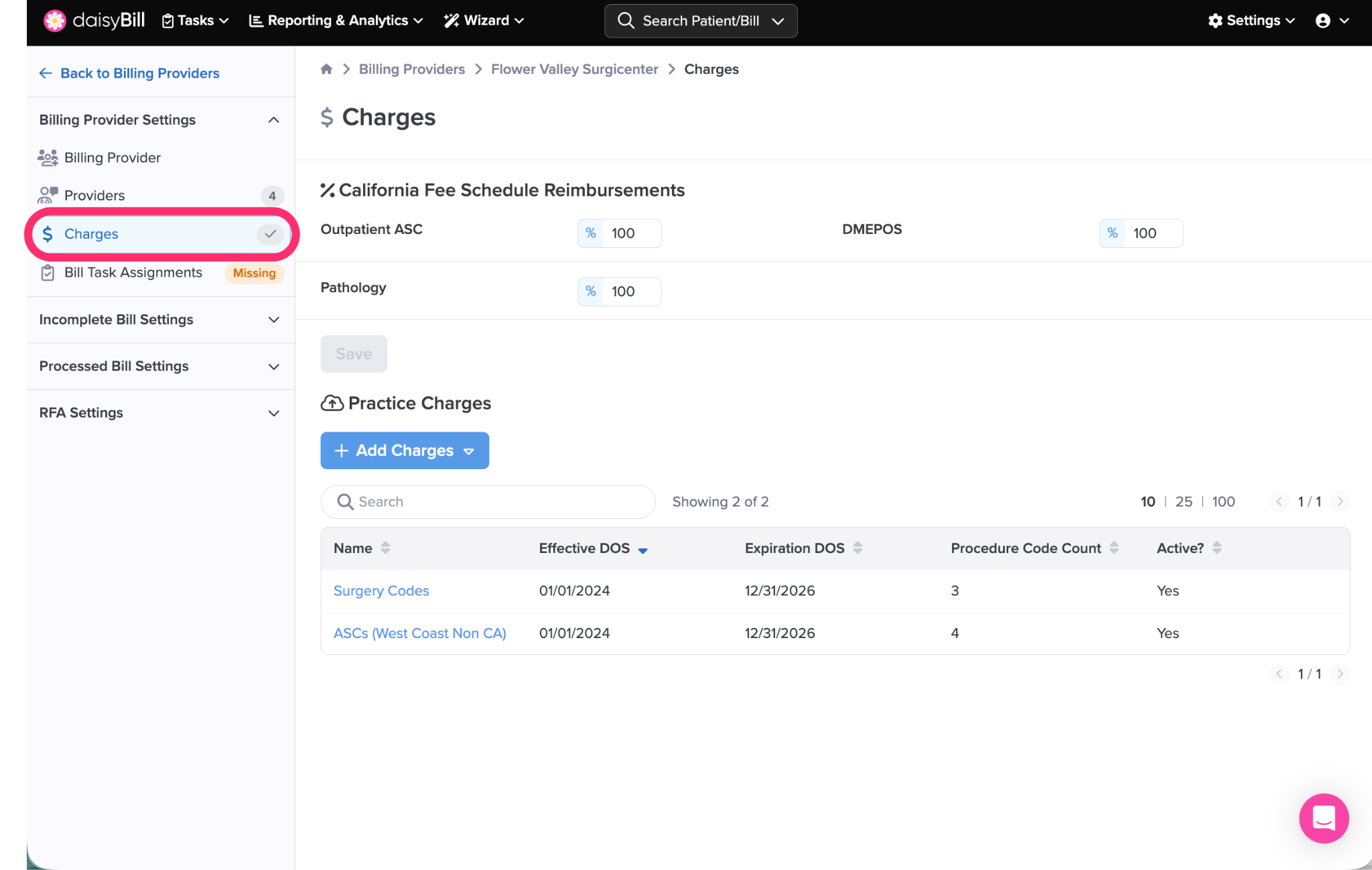Open the pink chat support bubble
Image resolution: width=1372 pixels, height=870 pixels.
[x=1323, y=818]
